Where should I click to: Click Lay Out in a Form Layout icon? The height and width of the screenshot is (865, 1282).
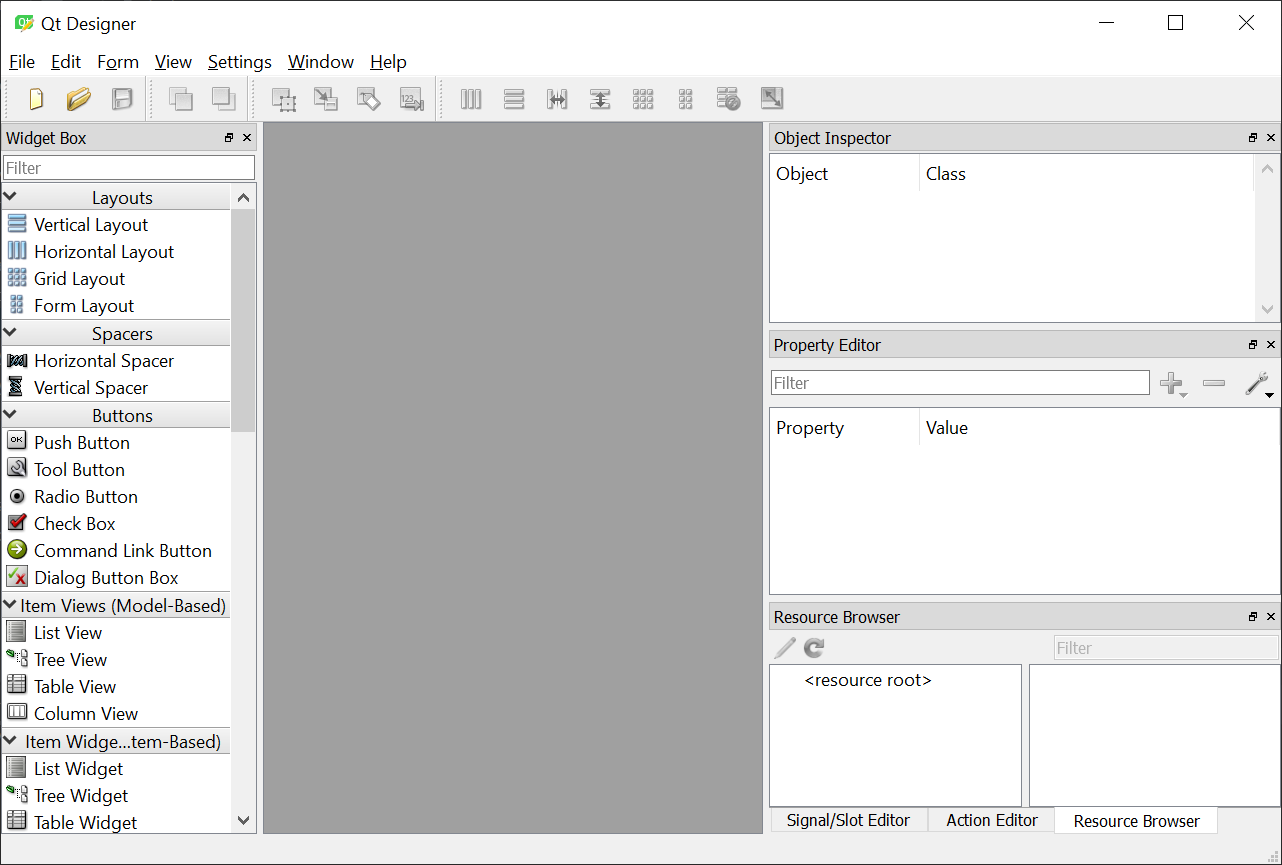tap(686, 99)
